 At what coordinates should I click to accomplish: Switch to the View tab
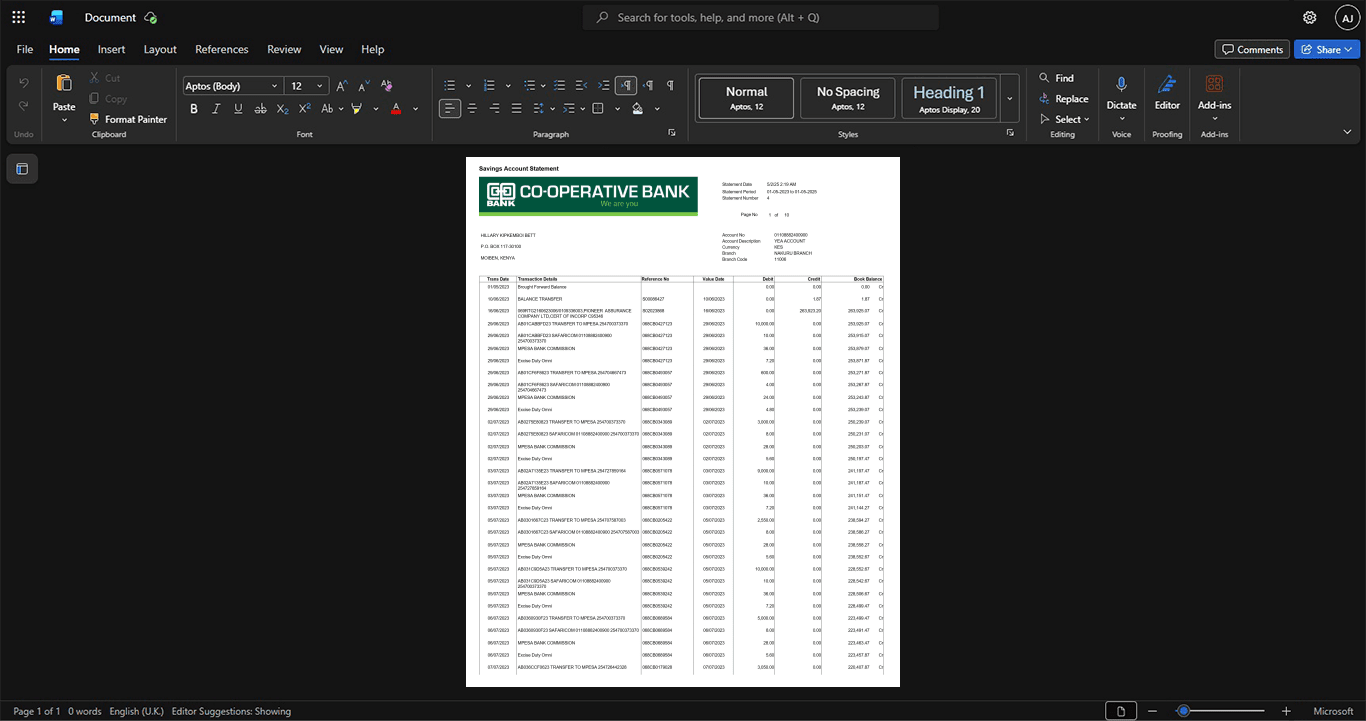[x=331, y=49]
